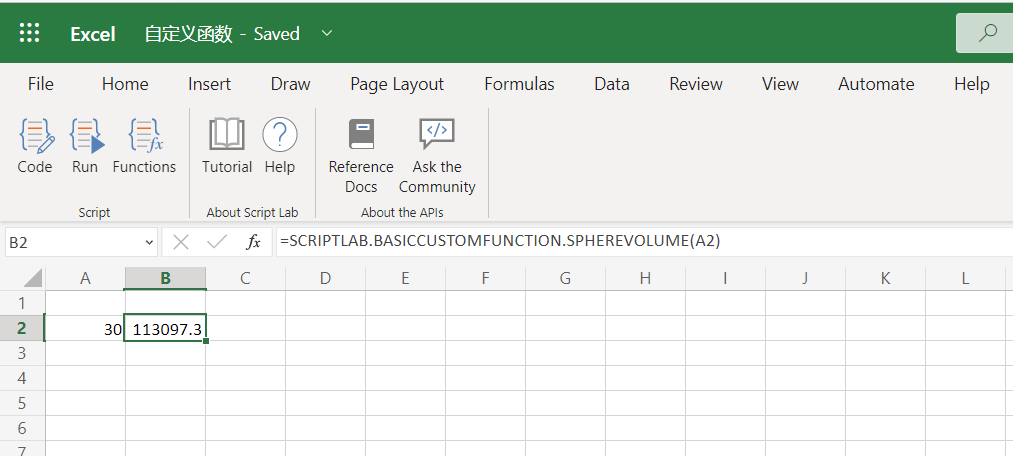Viewport: 1013px width, 456px height.
Task: Open the Script Lab Tutorial
Action: pyautogui.click(x=227, y=146)
